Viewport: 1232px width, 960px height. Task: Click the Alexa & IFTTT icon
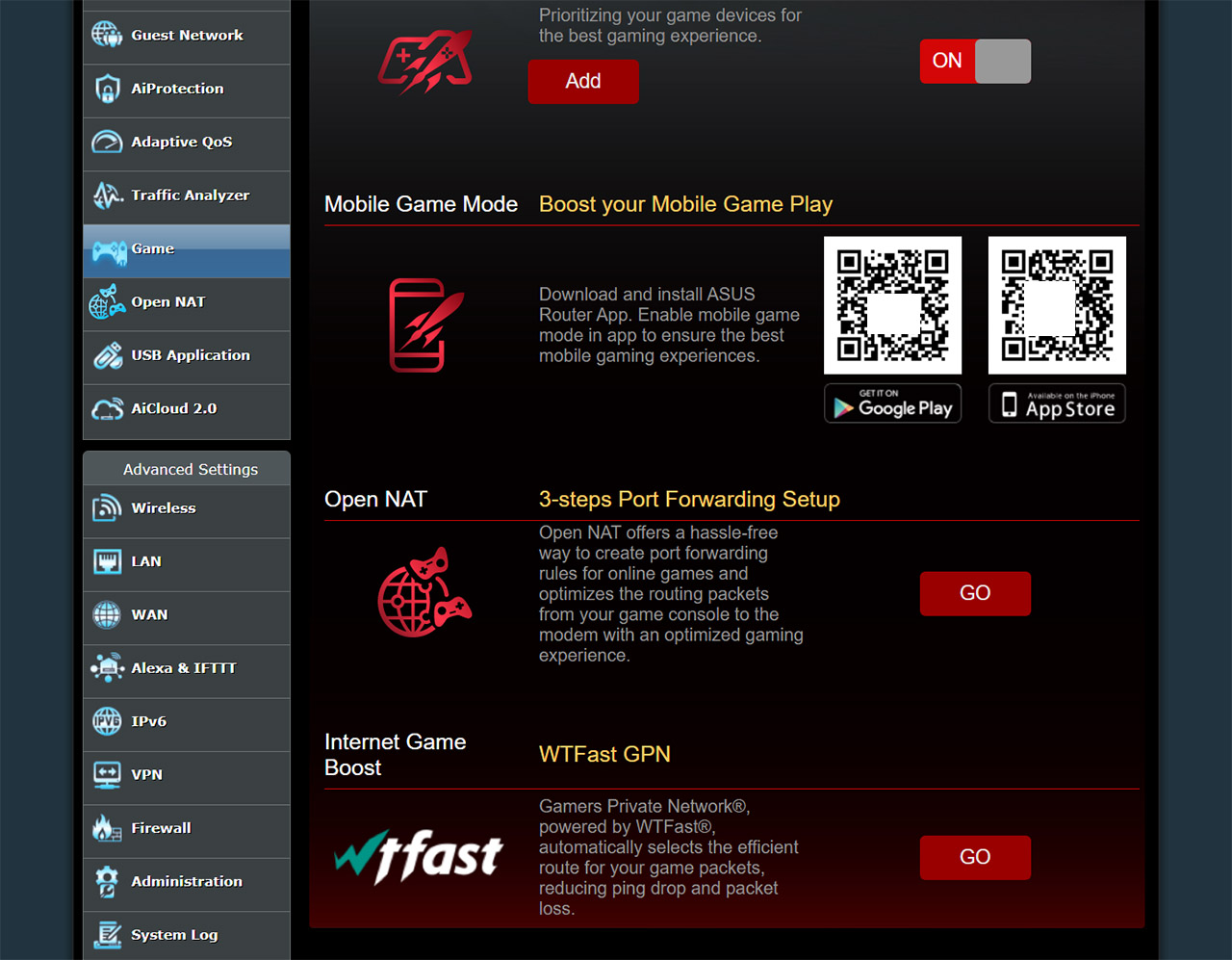pyautogui.click(x=107, y=667)
